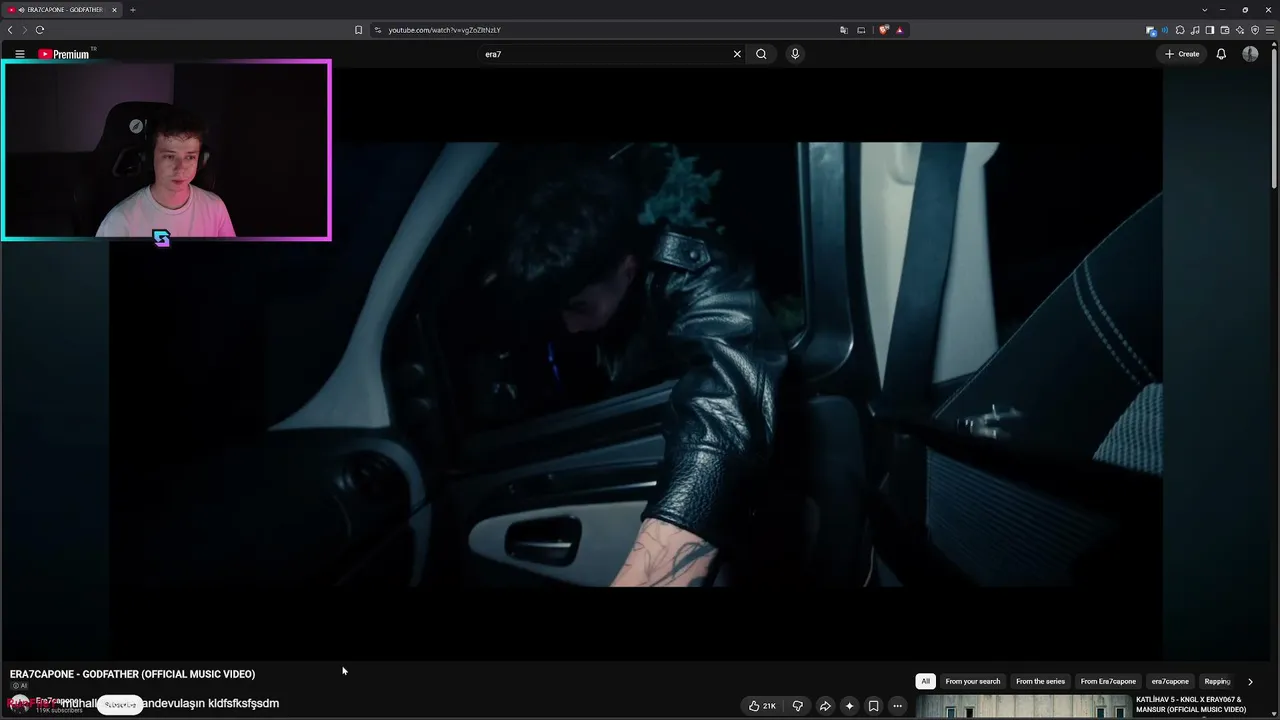Open YouTube notifications bell
This screenshot has width=1280, height=720.
[1221, 54]
